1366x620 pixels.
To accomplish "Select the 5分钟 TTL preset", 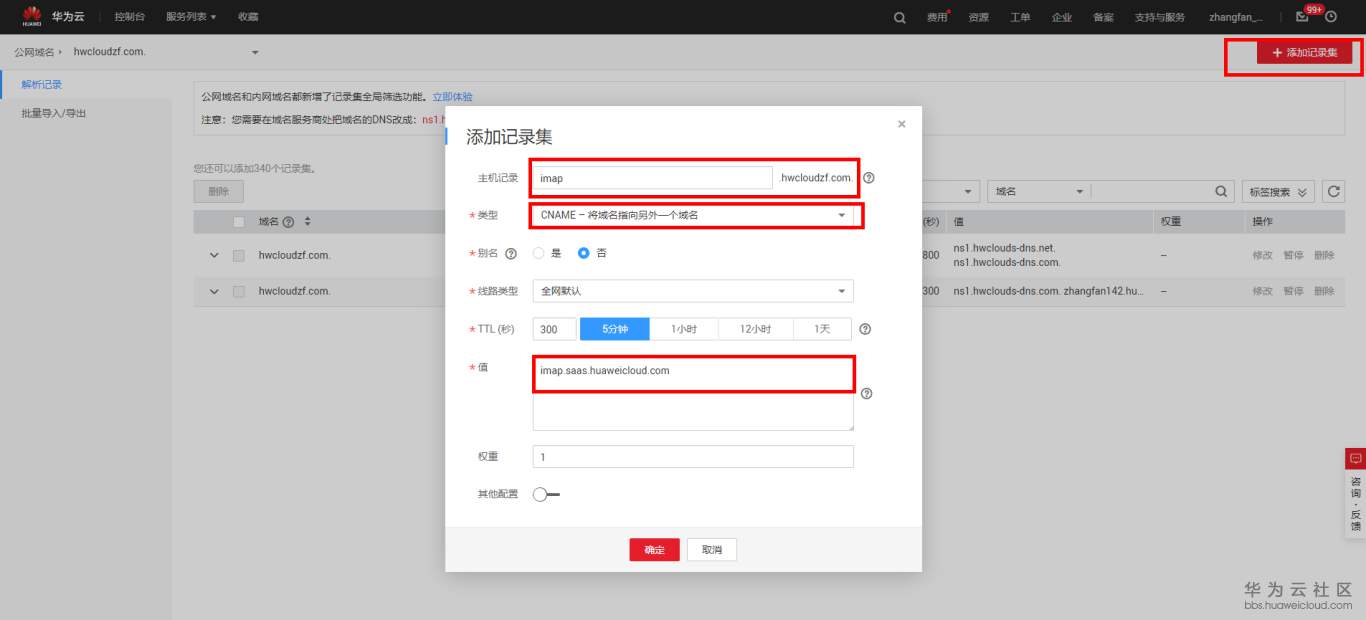I will pyautogui.click(x=615, y=329).
